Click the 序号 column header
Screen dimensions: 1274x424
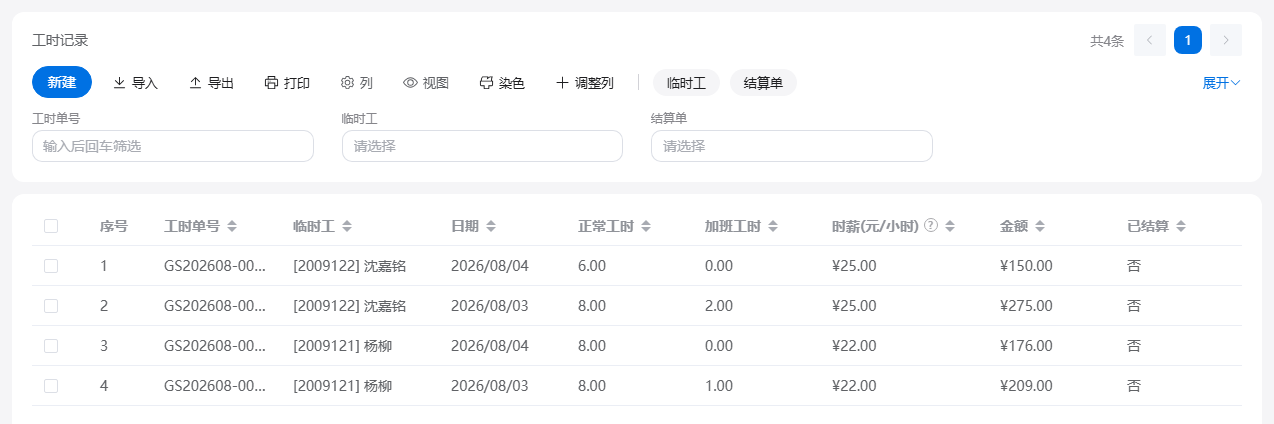(x=113, y=226)
